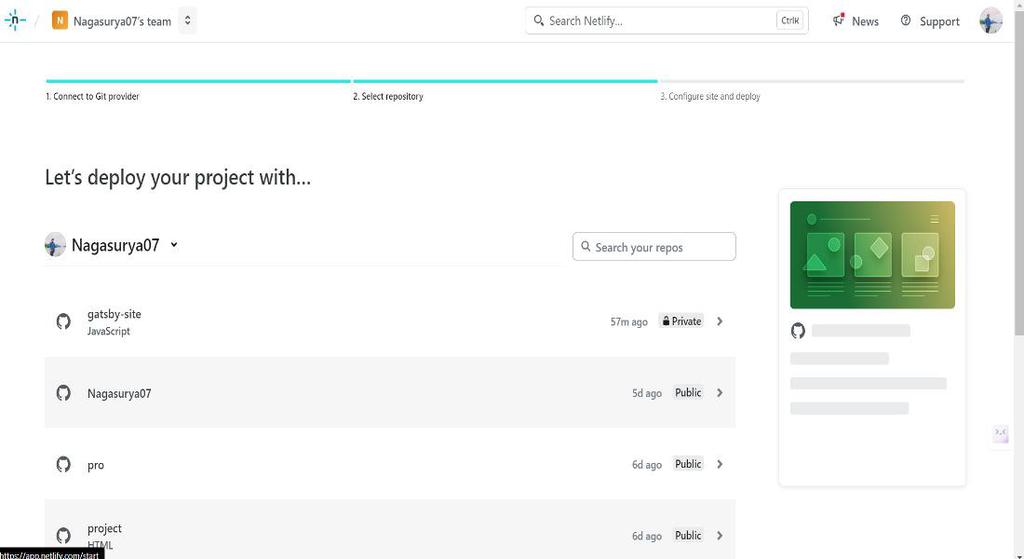Open the News megaphone icon
Screen dimensions: 1024x559
point(839,20)
